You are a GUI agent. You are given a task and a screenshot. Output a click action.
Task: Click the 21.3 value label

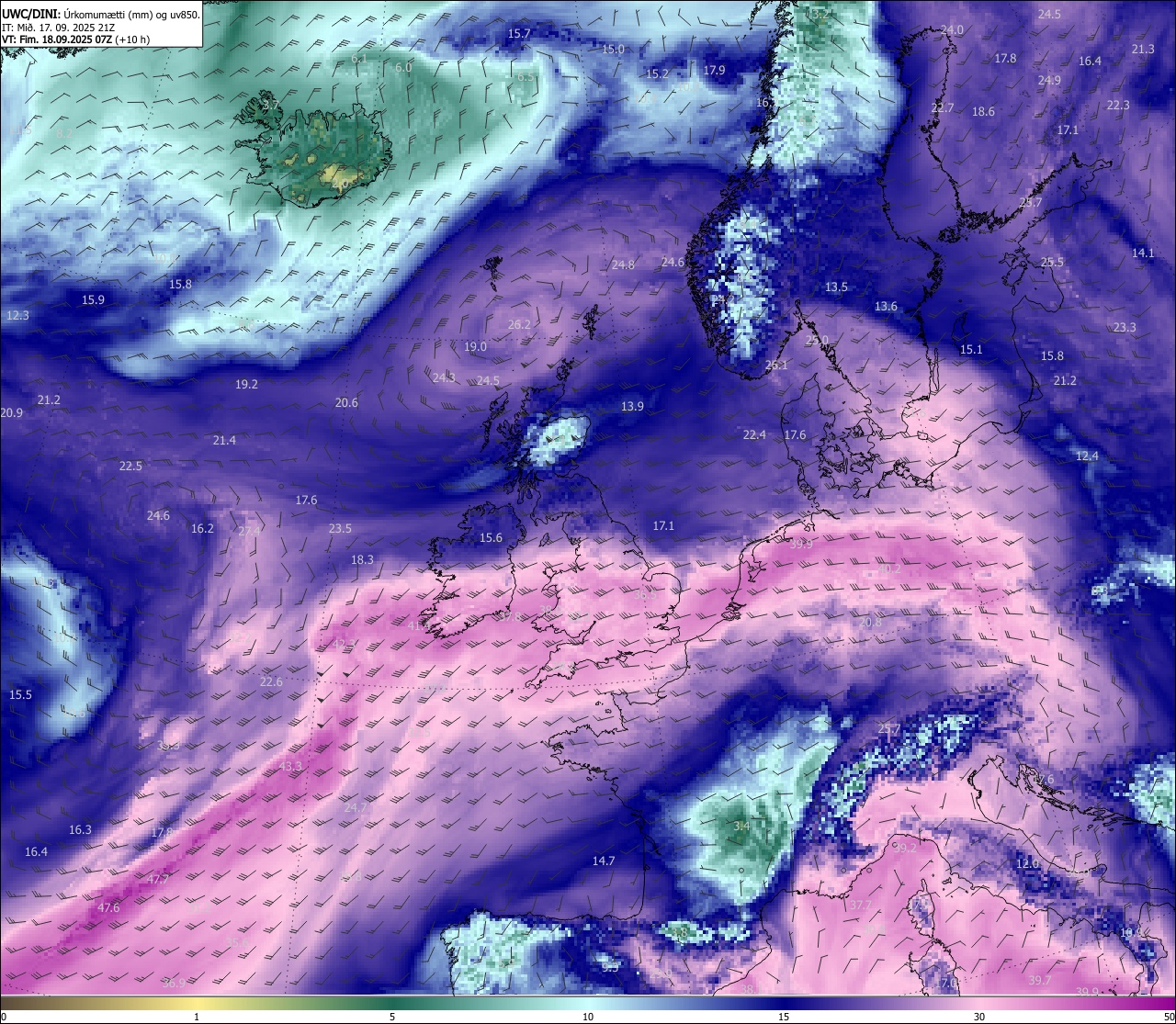pos(1143,50)
